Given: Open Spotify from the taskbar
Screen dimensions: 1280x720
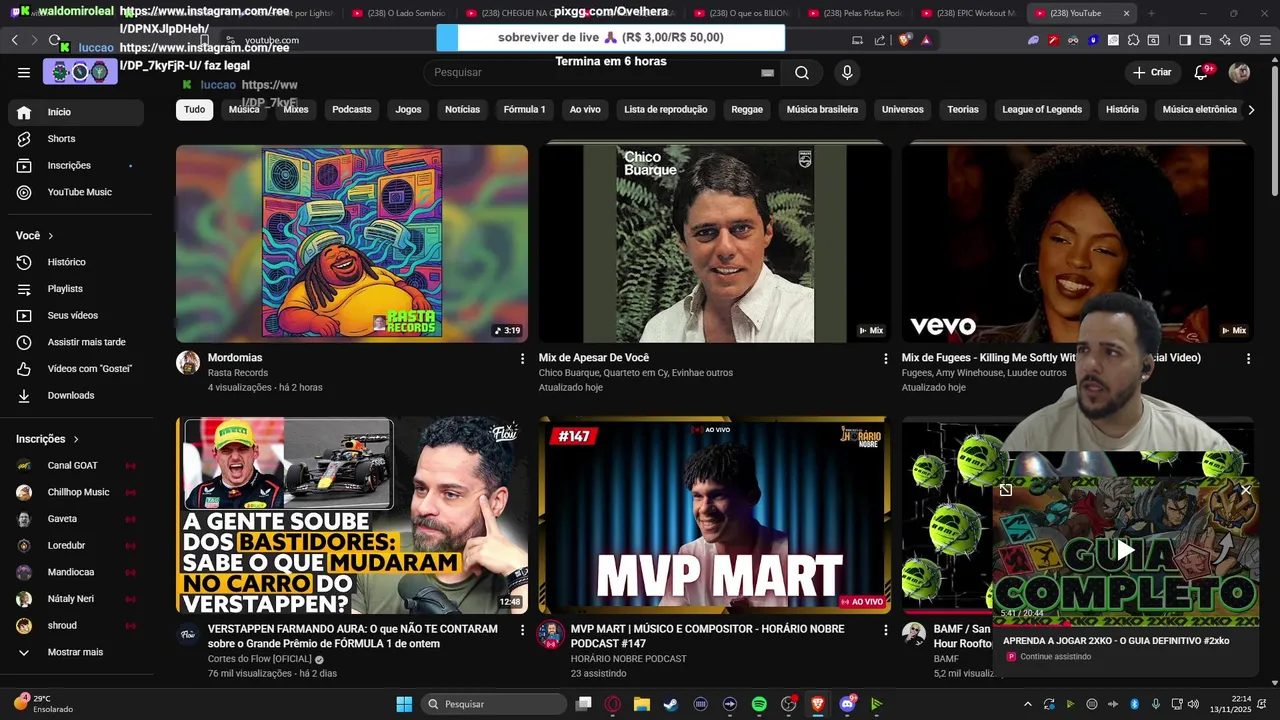Looking at the screenshot, I should [x=759, y=704].
